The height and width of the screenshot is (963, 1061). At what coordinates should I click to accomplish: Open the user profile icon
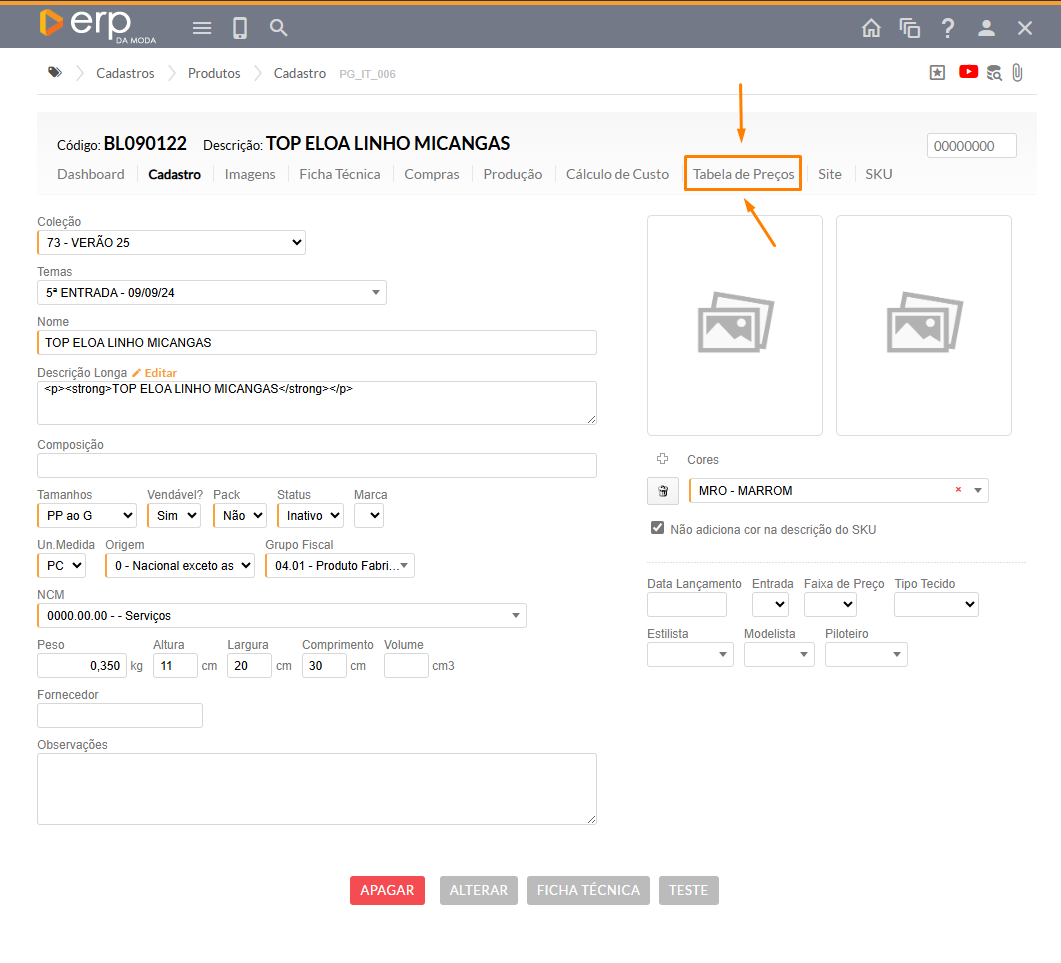986,28
